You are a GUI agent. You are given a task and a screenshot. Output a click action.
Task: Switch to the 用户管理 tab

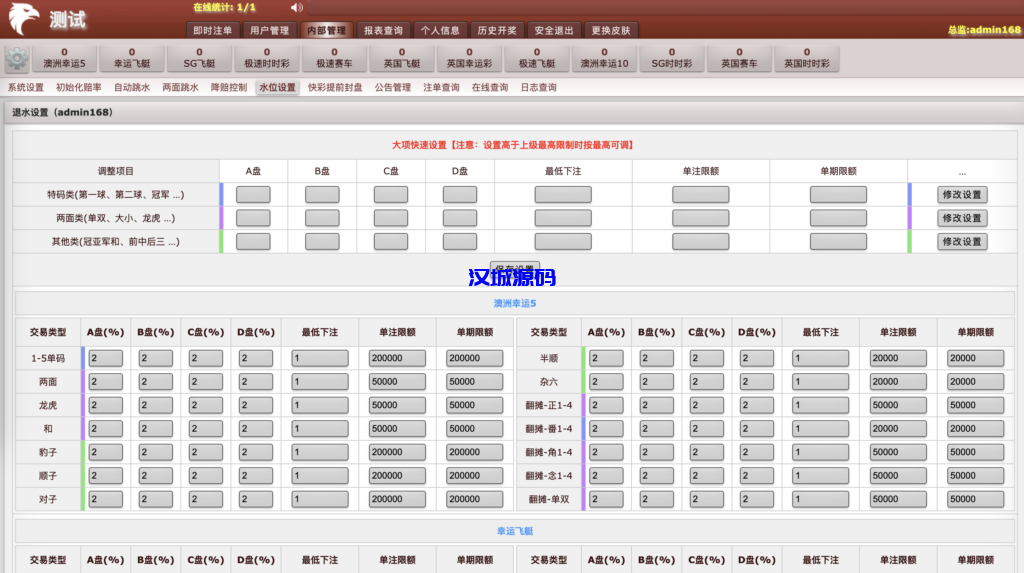269,31
